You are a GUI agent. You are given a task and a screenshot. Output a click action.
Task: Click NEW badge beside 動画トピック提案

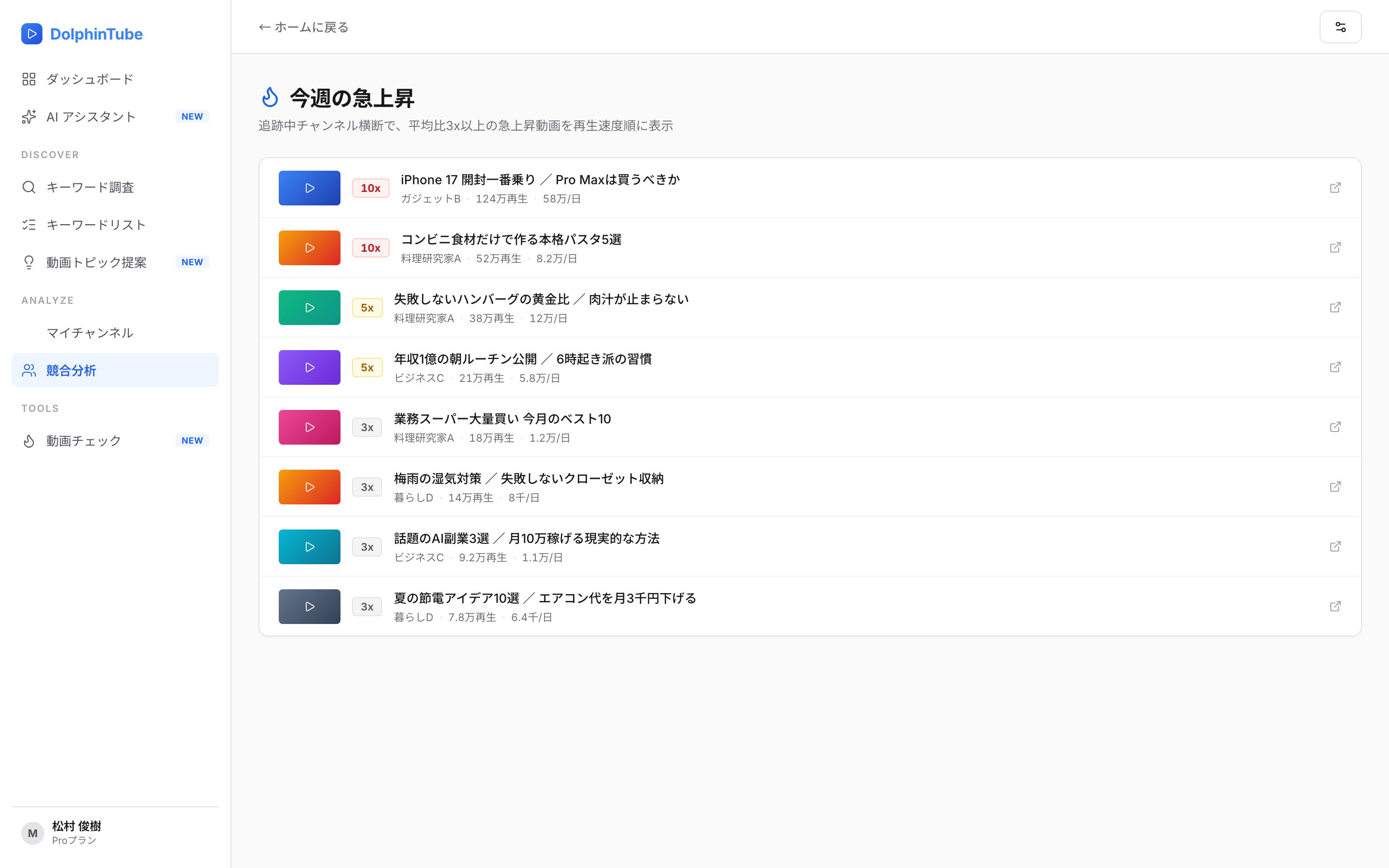[x=191, y=262]
